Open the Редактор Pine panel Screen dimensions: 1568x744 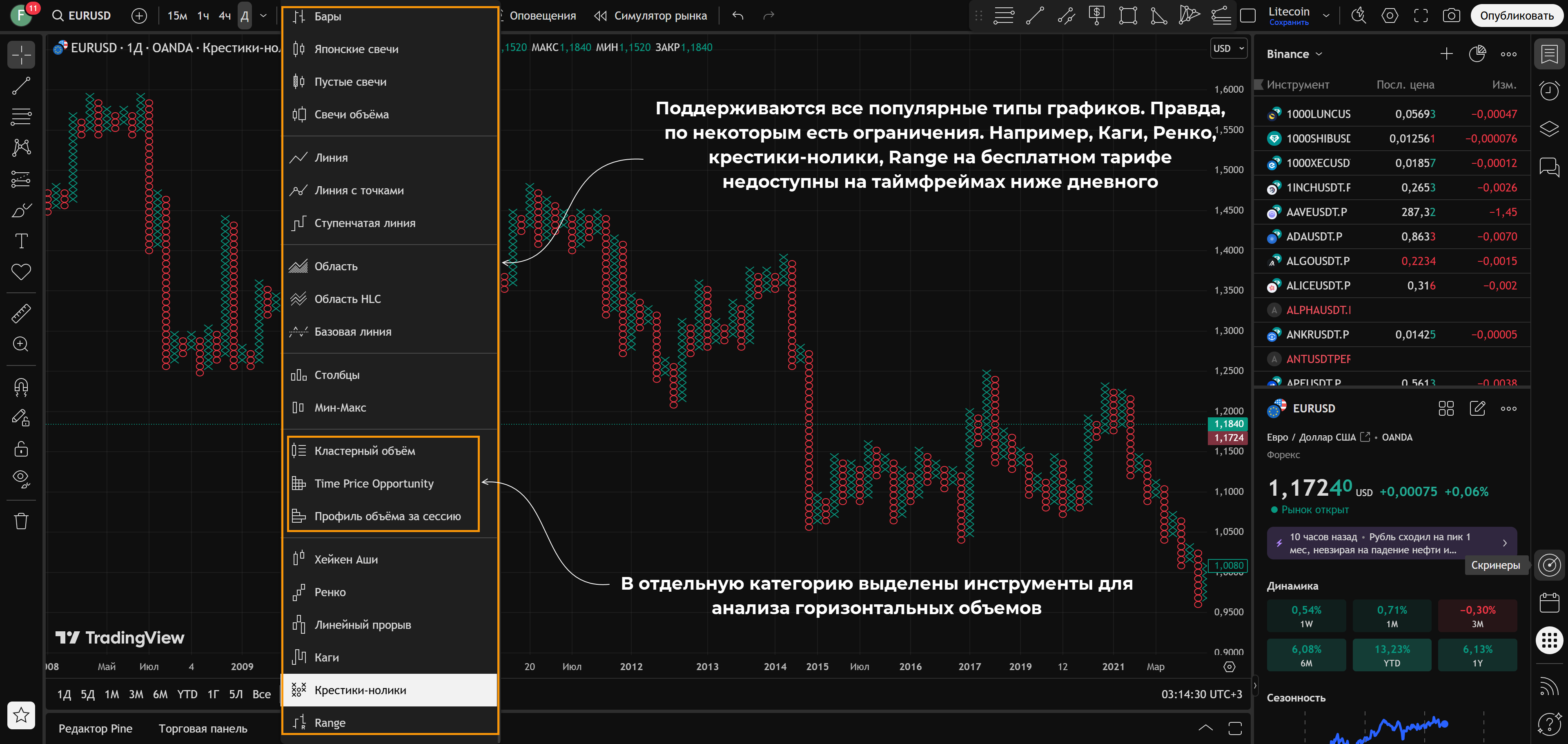click(96, 728)
